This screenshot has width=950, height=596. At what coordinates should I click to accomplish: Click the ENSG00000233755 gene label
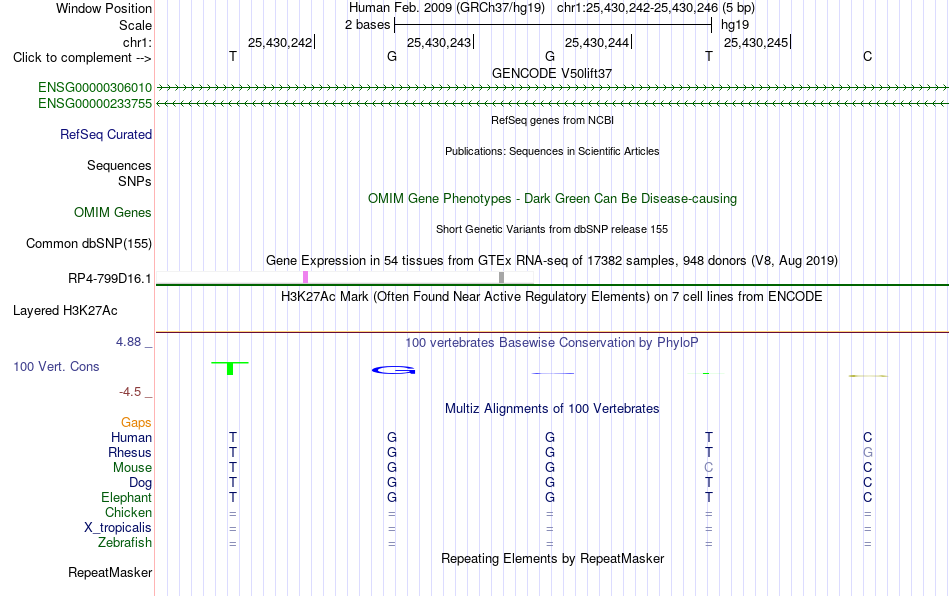click(95, 104)
